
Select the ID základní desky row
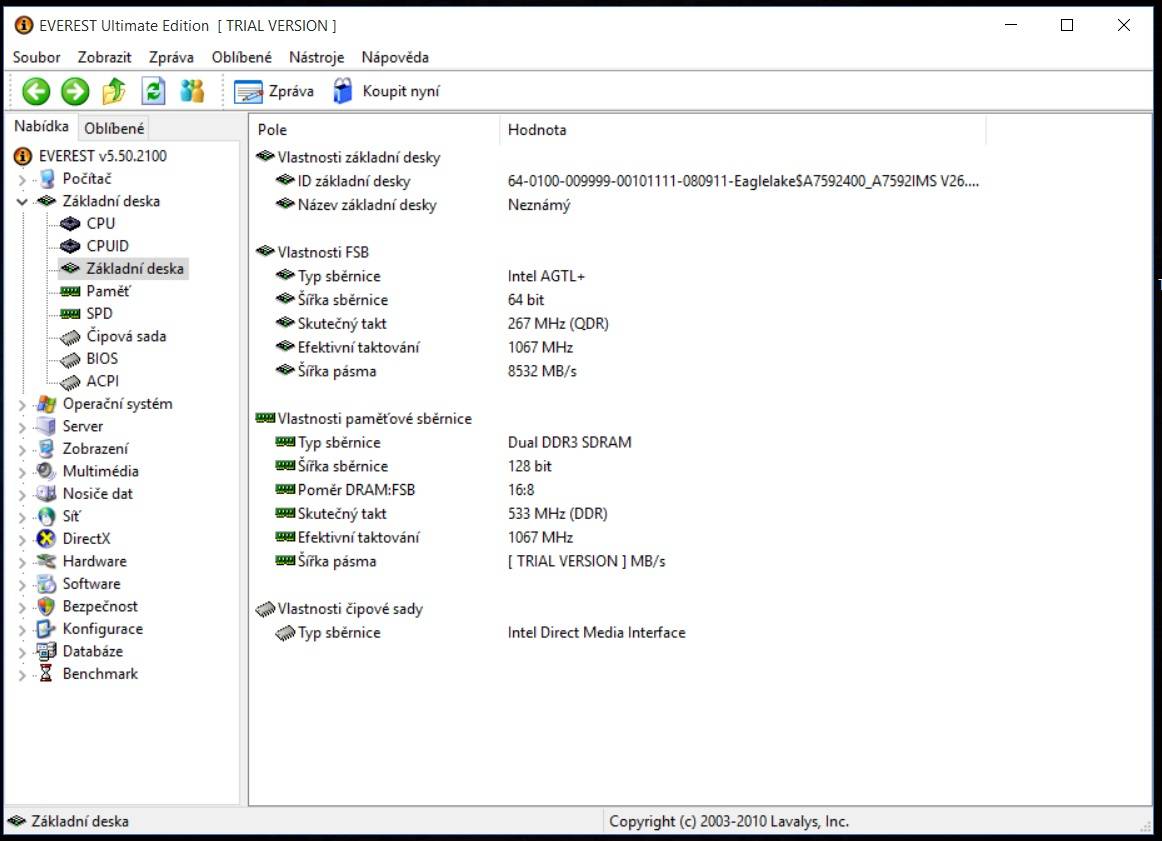point(618,182)
